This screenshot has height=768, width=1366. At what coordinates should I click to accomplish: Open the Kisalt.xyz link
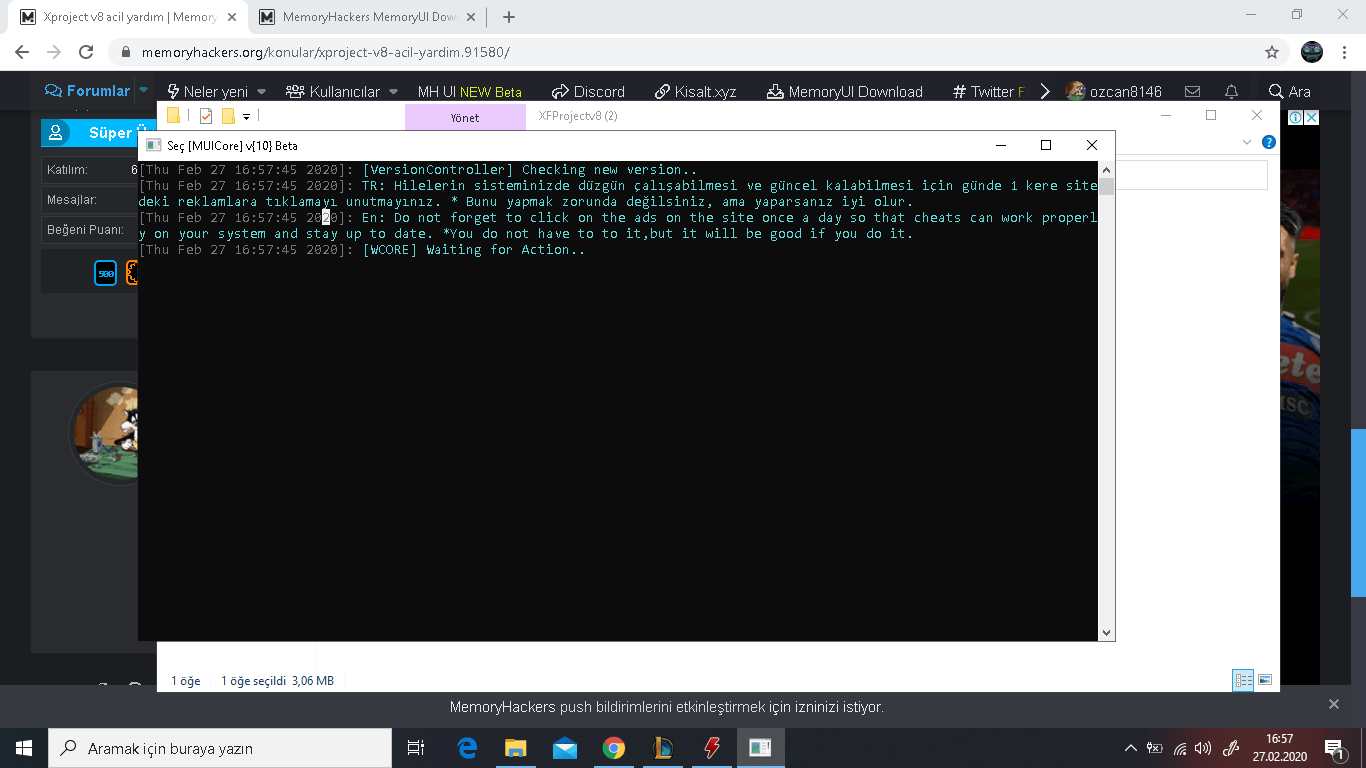(696, 92)
